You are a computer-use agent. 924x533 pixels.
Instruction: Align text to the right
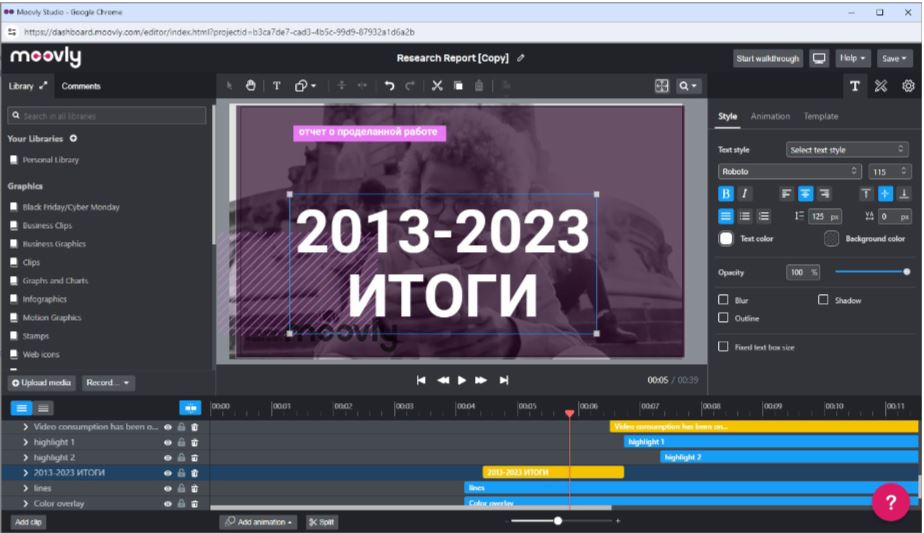(824, 193)
